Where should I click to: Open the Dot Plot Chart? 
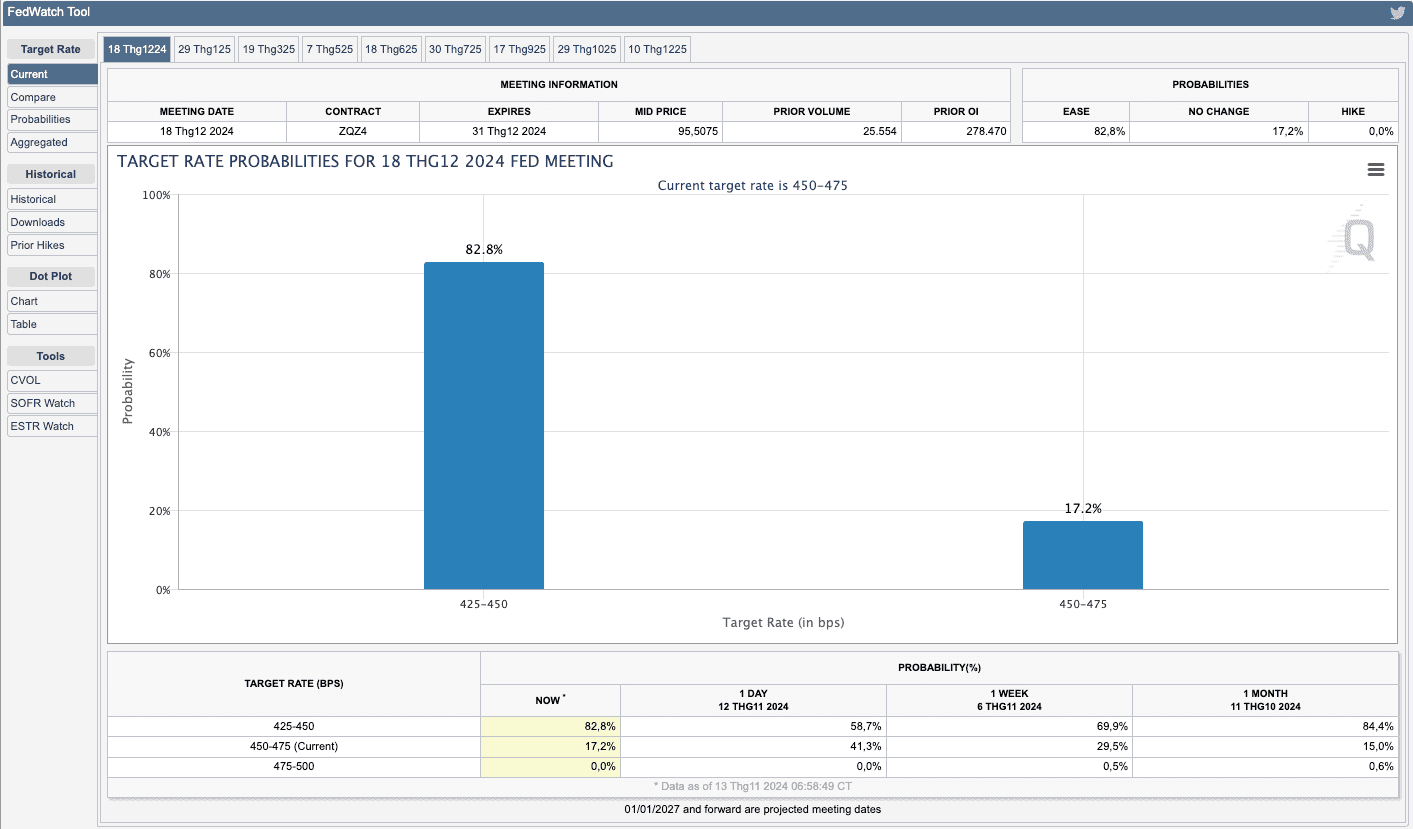(52, 301)
